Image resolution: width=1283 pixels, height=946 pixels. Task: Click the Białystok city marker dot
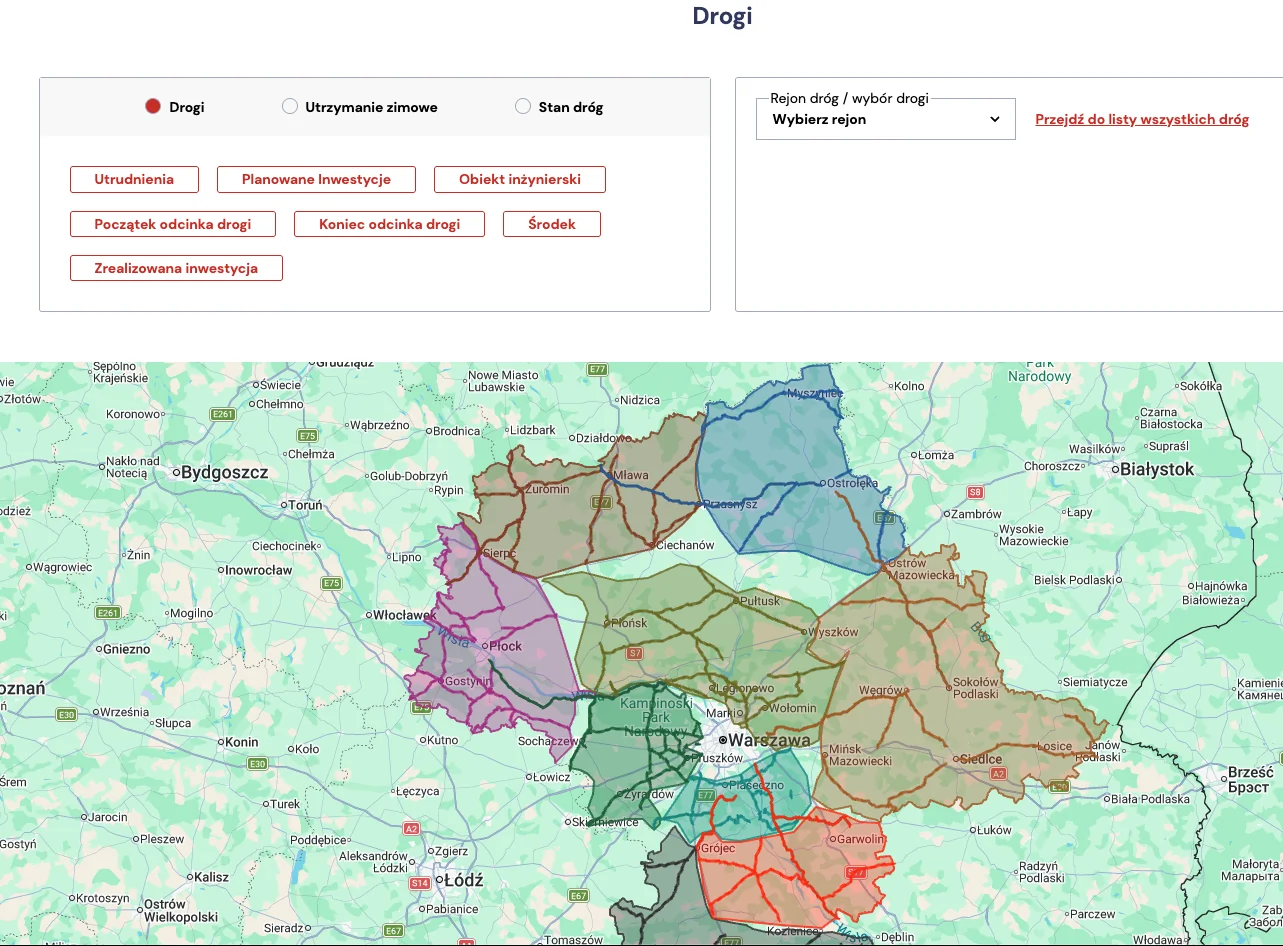(x=1115, y=469)
